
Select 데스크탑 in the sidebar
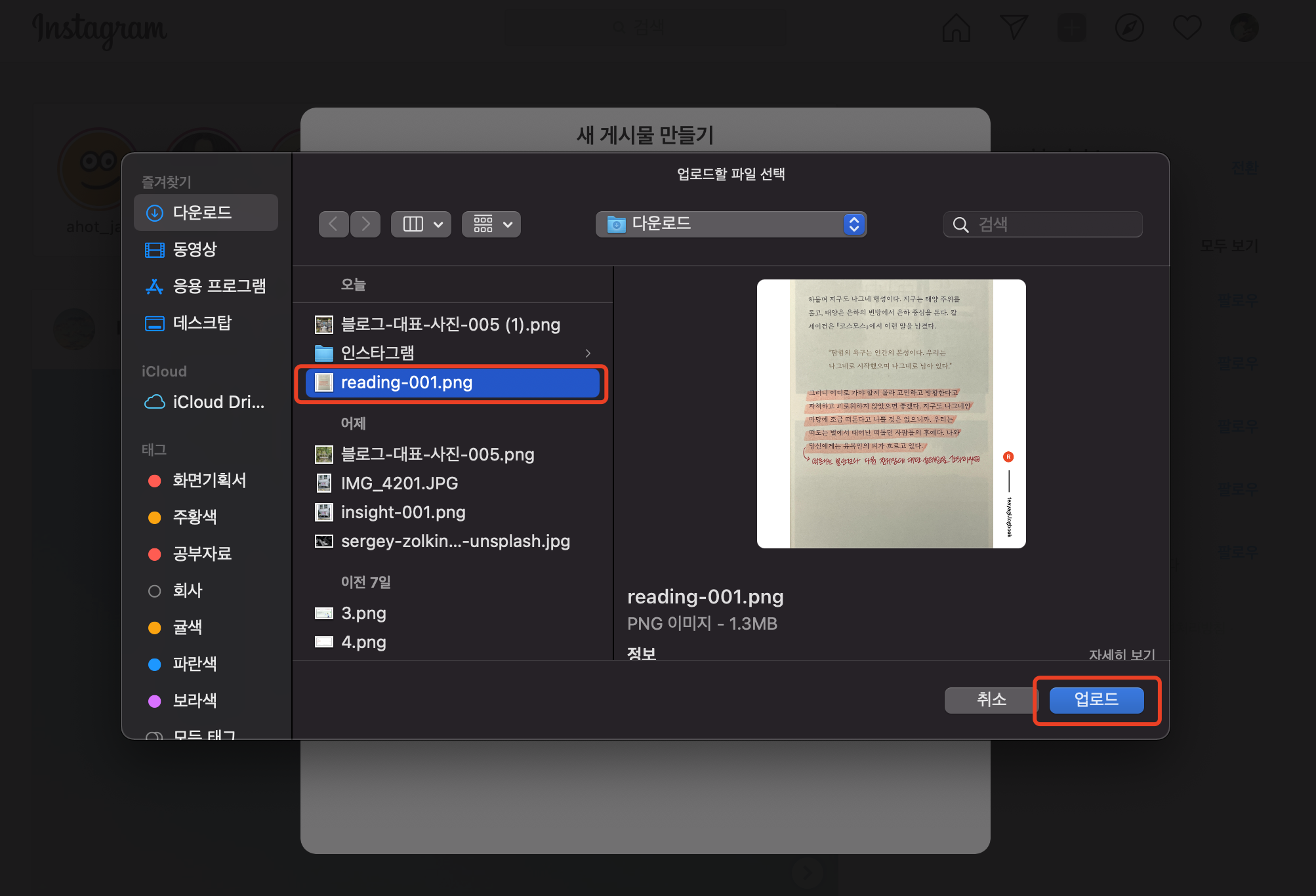click(206, 323)
